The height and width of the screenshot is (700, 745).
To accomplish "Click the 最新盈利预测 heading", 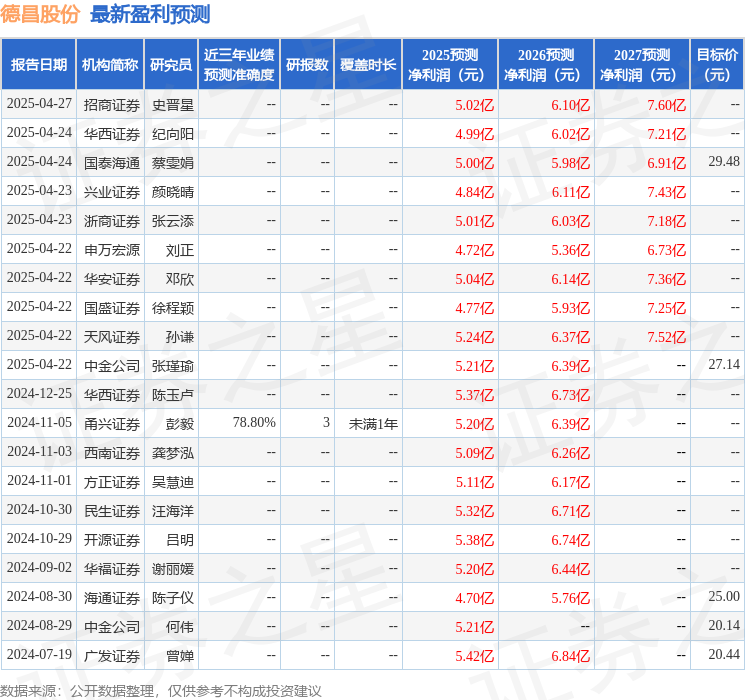I will click(150, 14).
